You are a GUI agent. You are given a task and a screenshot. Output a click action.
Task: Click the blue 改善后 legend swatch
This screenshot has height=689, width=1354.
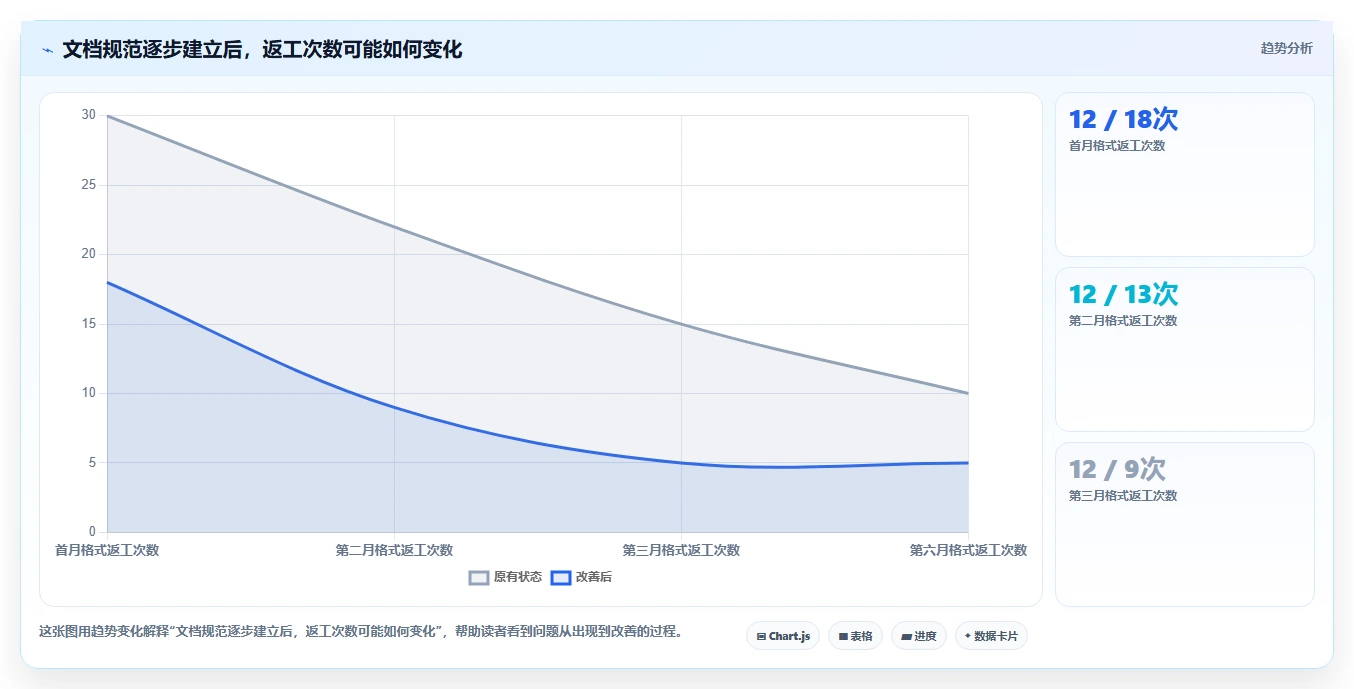click(x=561, y=577)
